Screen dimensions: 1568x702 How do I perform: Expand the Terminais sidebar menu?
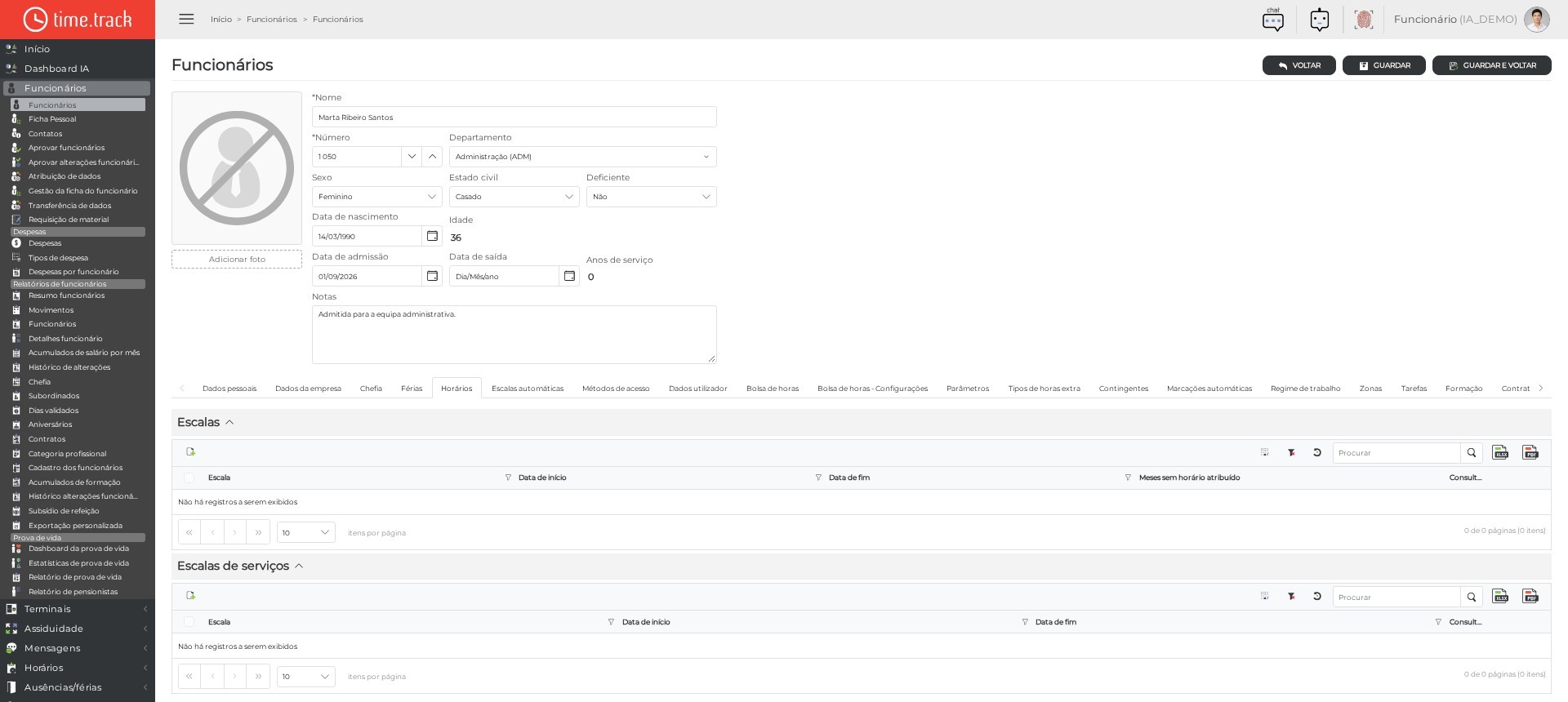tap(78, 609)
